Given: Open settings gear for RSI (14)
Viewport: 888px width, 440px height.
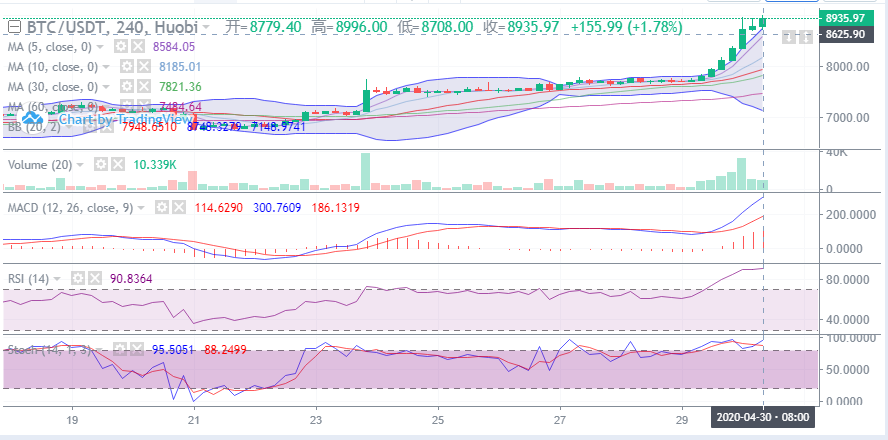Looking at the screenshot, I should pos(78,279).
